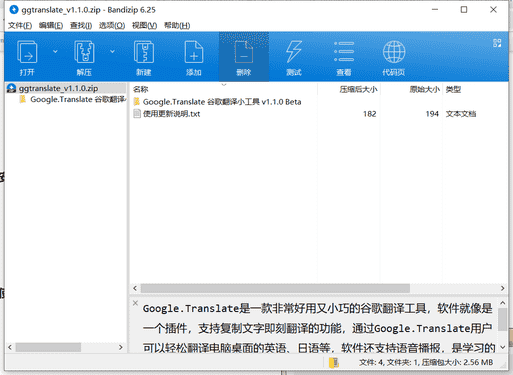Screen dimensions: 513x375
Task: Click the Test (测试) lightning icon
Action: click(x=294, y=52)
